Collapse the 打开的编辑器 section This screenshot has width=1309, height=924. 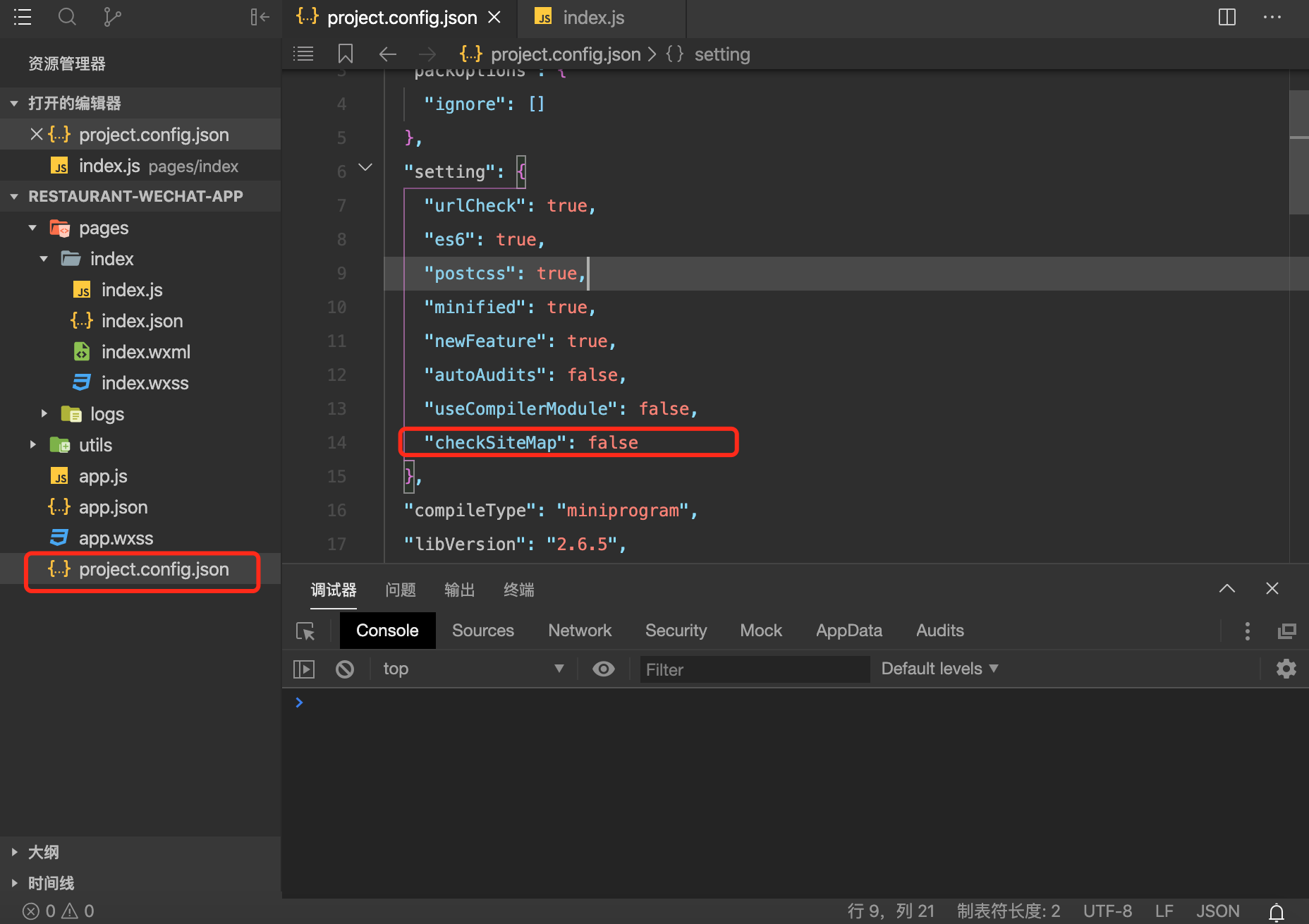pyautogui.click(x=13, y=104)
